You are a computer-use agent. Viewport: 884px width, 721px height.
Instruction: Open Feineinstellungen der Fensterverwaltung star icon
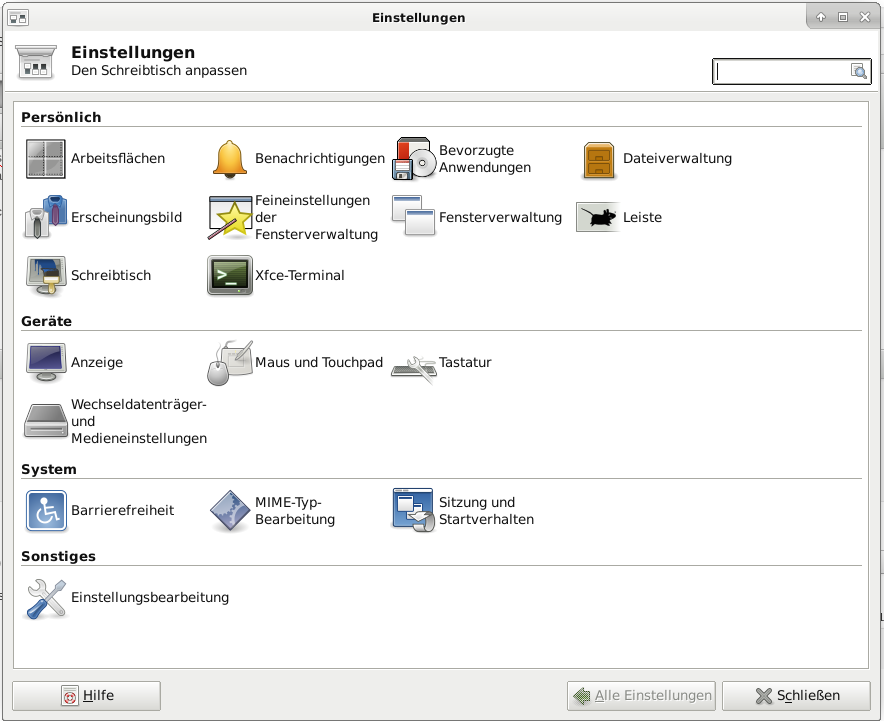pyautogui.click(x=229, y=218)
